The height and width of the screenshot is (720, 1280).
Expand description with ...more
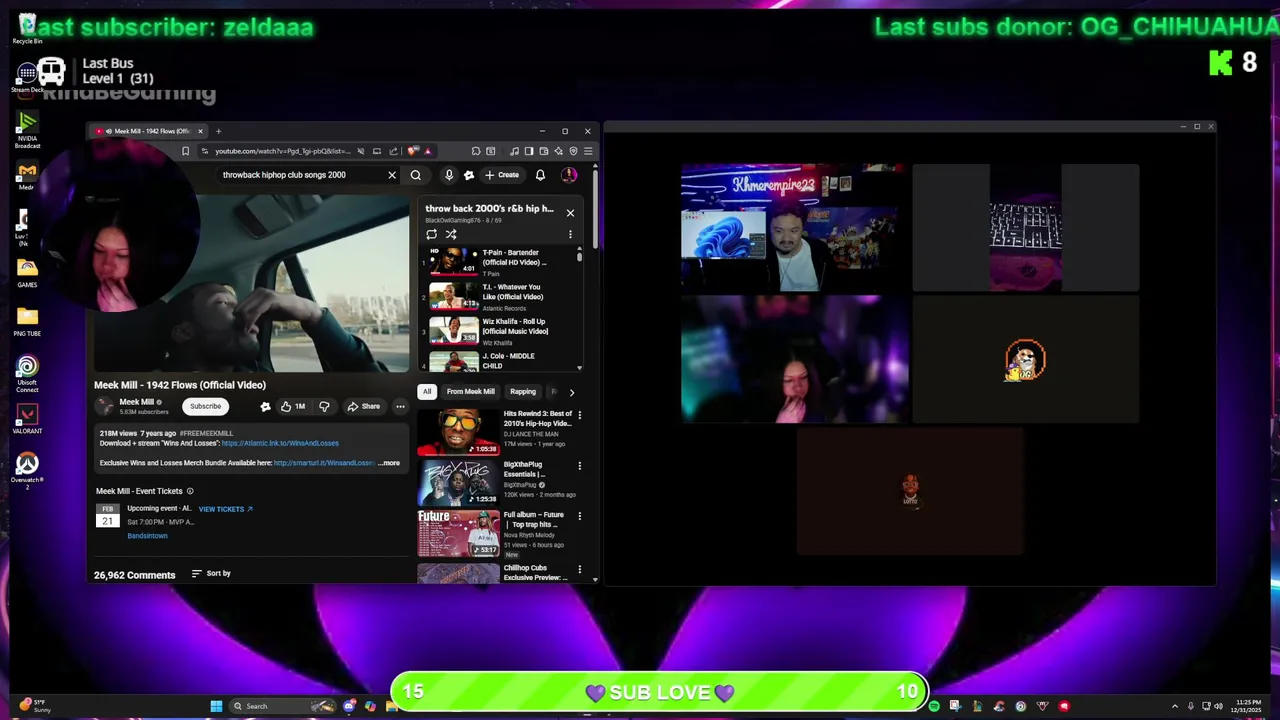click(389, 463)
